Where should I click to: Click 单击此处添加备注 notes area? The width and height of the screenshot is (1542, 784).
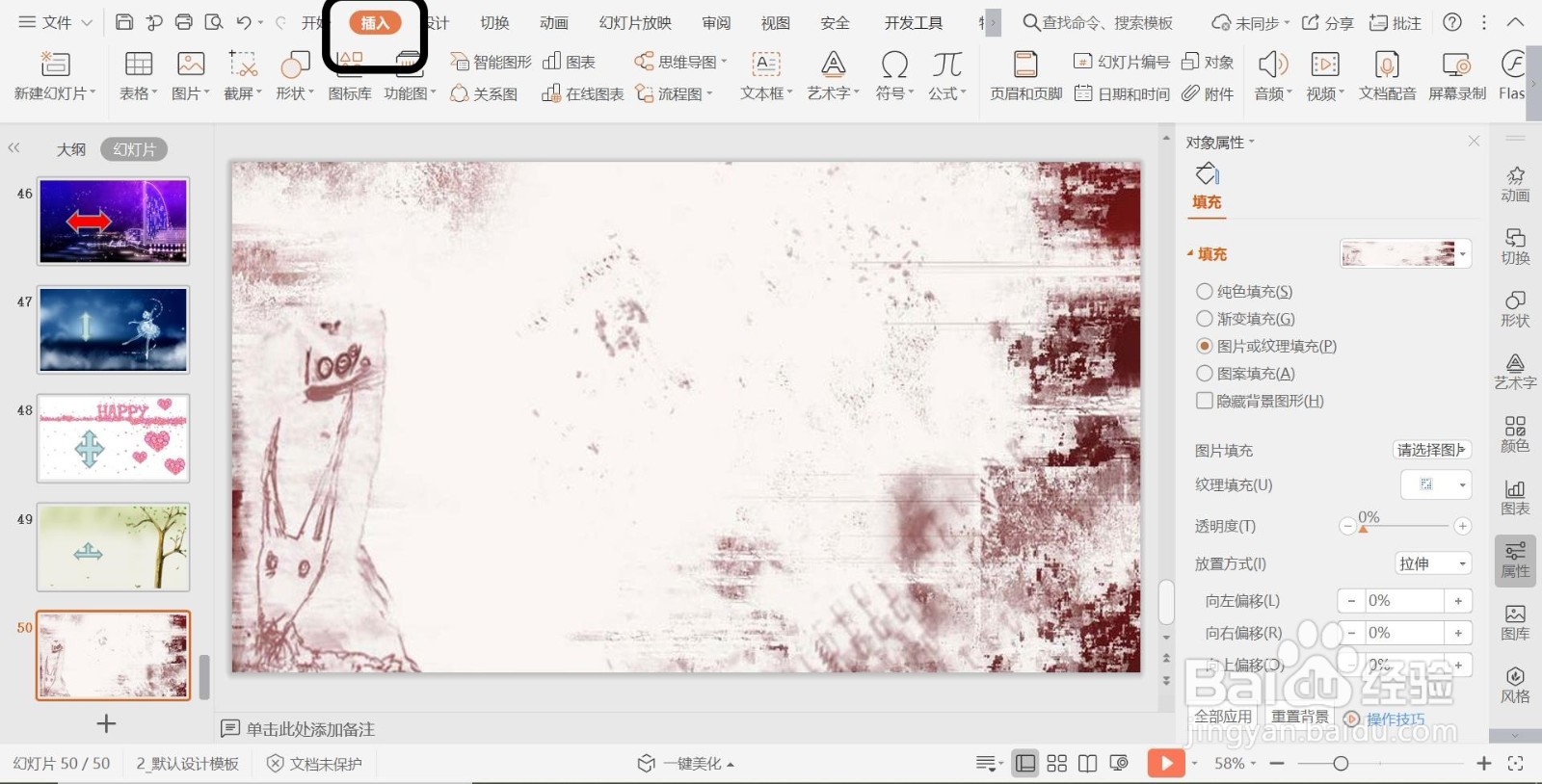coord(310,729)
